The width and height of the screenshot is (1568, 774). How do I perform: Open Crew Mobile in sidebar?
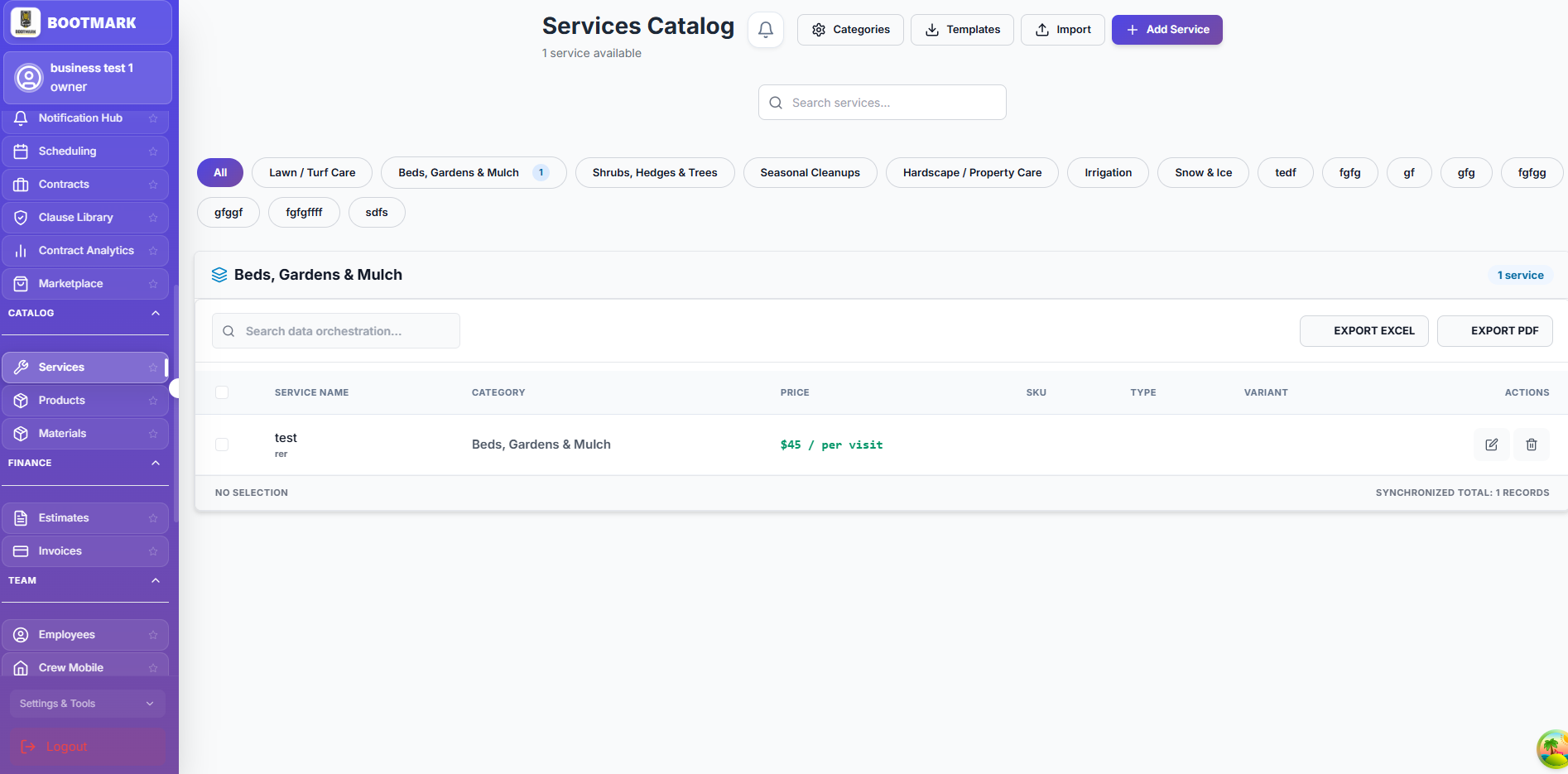85,666
